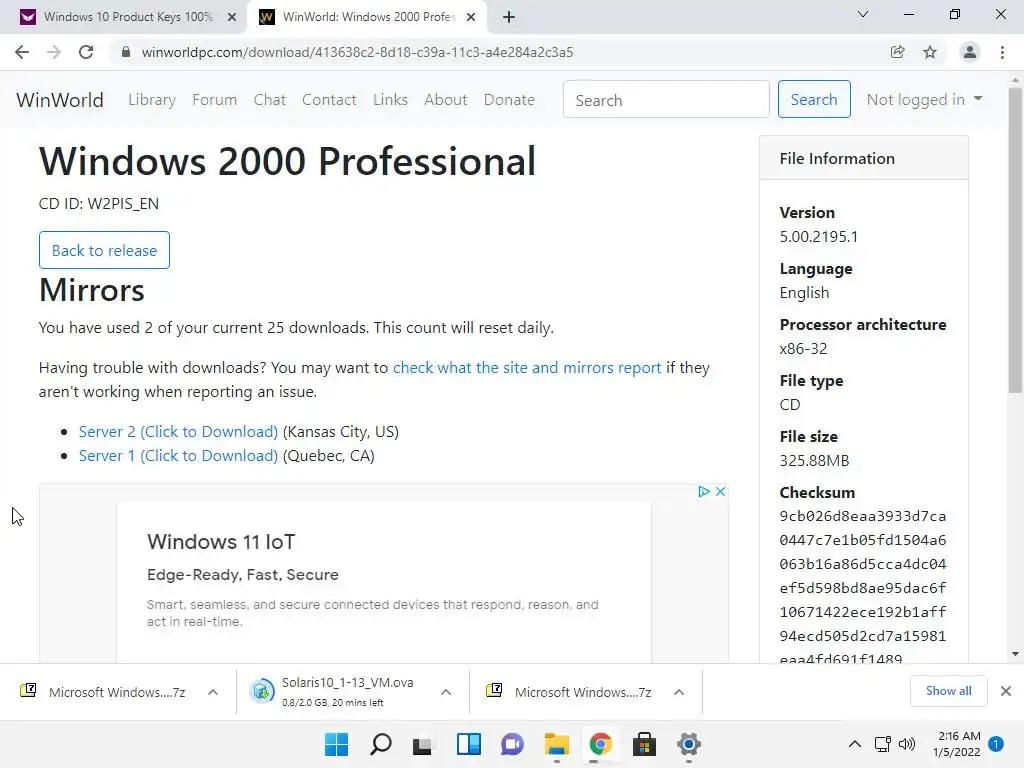Show hidden system tray icons

854,744
